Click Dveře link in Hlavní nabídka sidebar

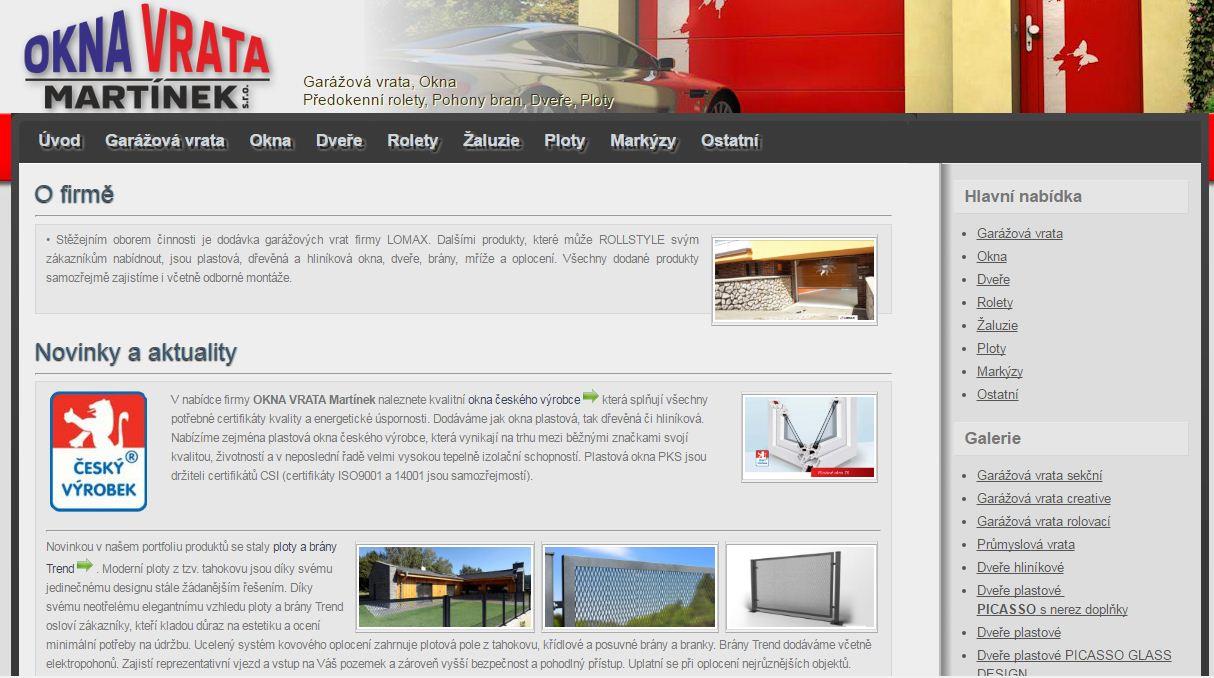point(993,280)
